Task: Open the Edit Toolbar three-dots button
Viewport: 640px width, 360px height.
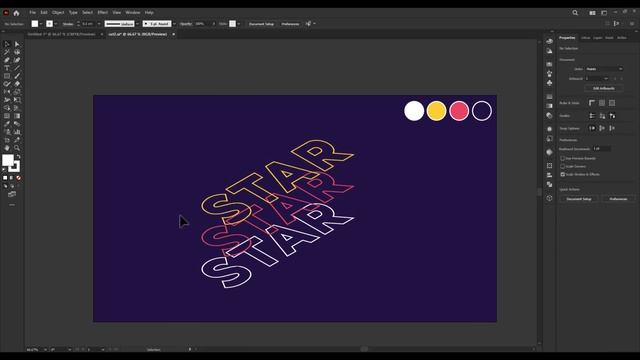Action: [12, 205]
